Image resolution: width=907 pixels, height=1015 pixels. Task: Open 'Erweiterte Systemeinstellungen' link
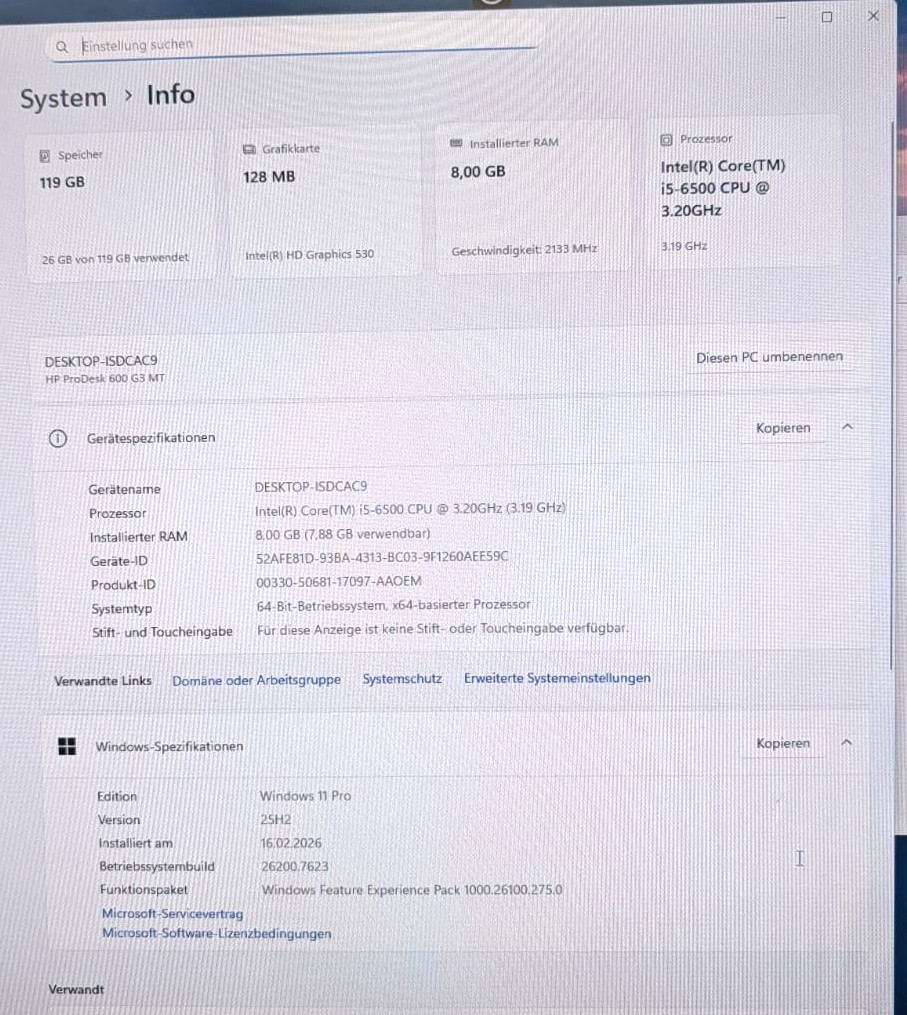[557, 678]
